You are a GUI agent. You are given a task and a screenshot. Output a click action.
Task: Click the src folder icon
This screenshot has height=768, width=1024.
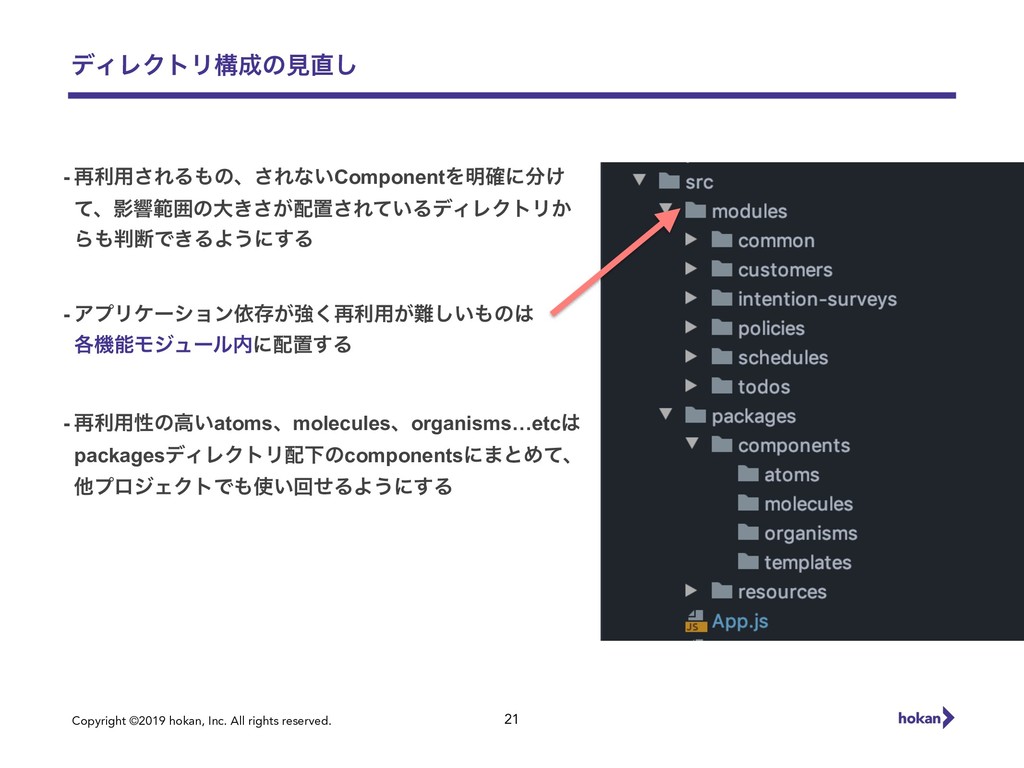pos(669,180)
